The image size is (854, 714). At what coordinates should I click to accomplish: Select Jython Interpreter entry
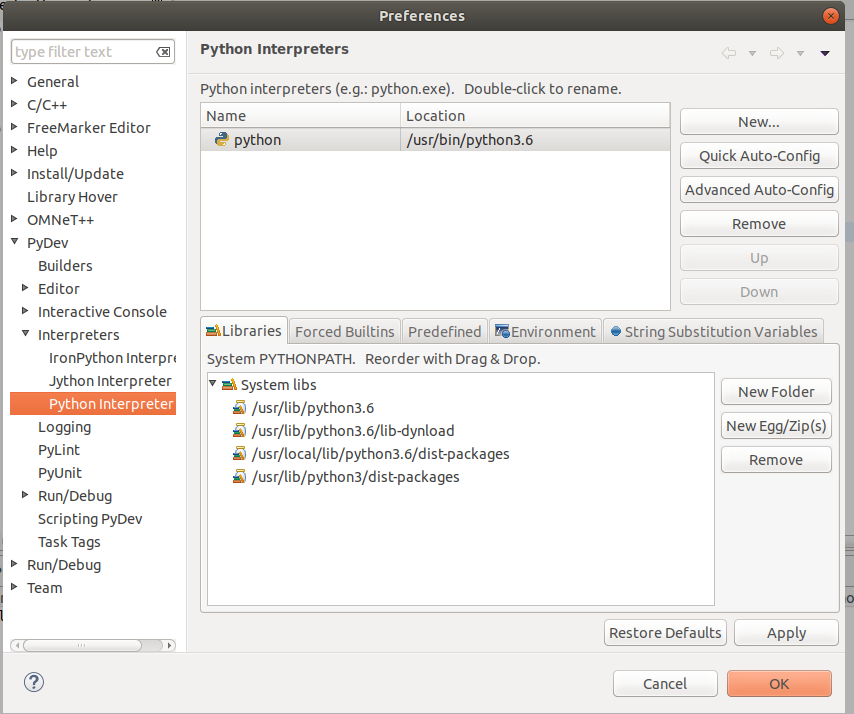click(110, 381)
